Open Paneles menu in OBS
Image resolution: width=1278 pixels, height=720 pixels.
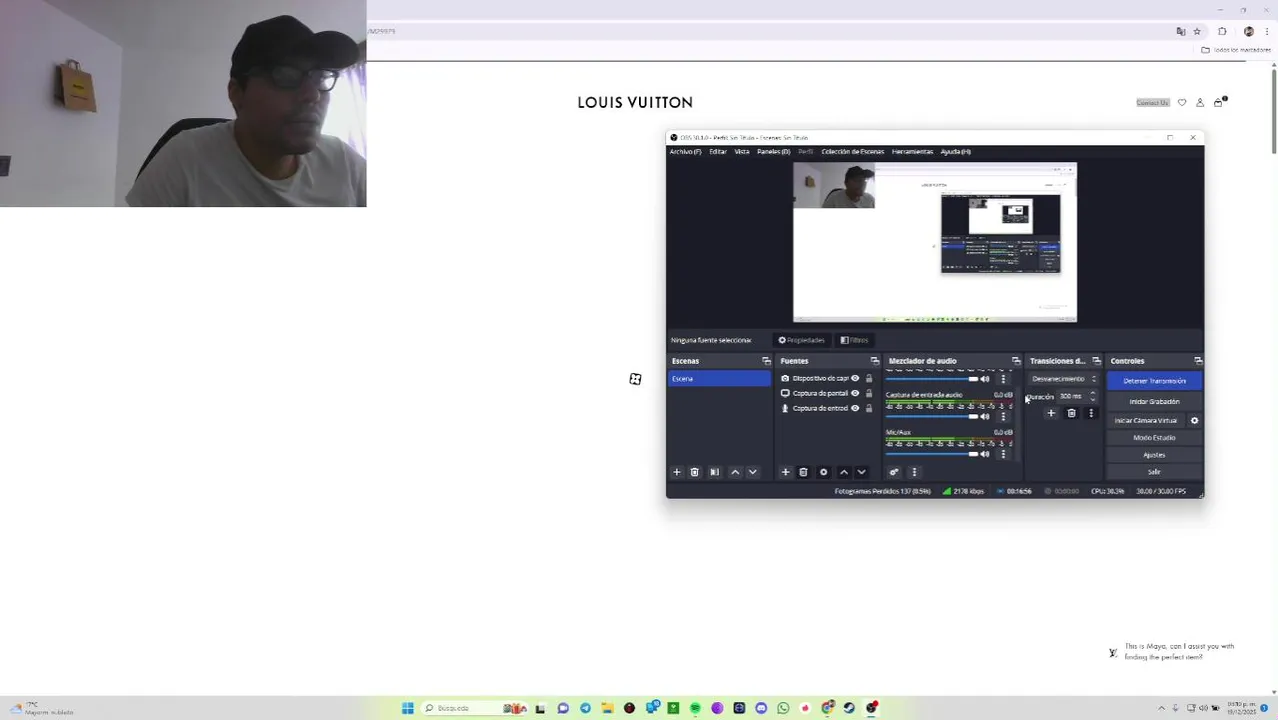773,152
